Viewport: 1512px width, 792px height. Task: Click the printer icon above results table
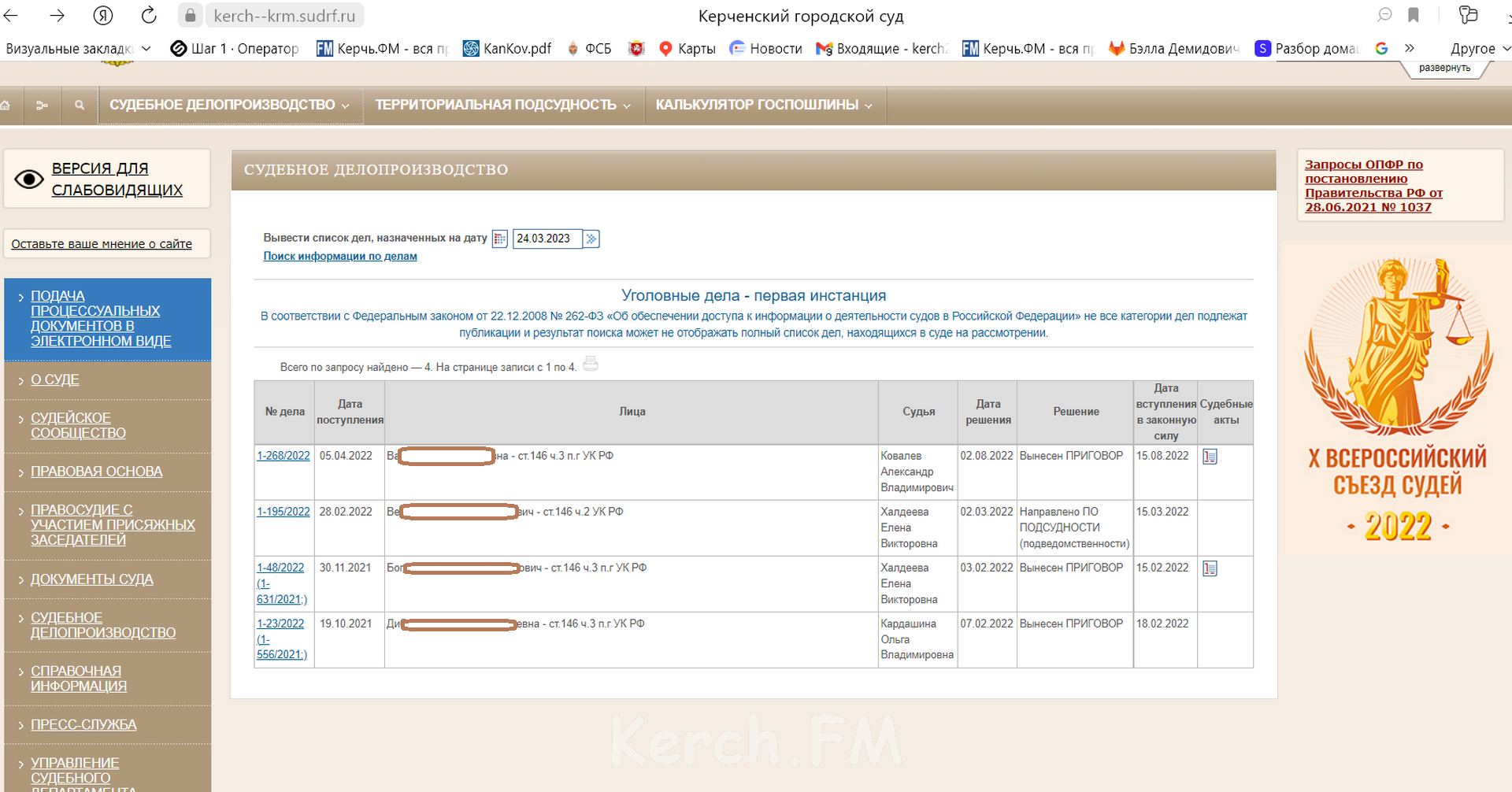click(591, 365)
